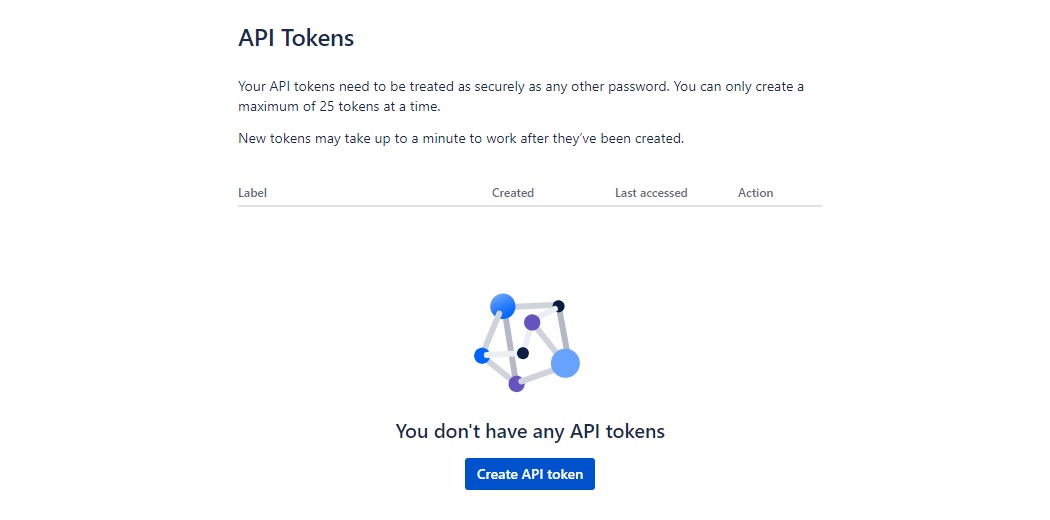1050x520 pixels.
Task: Click the large light-blue circle in the illustration
Action: point(565,363)
